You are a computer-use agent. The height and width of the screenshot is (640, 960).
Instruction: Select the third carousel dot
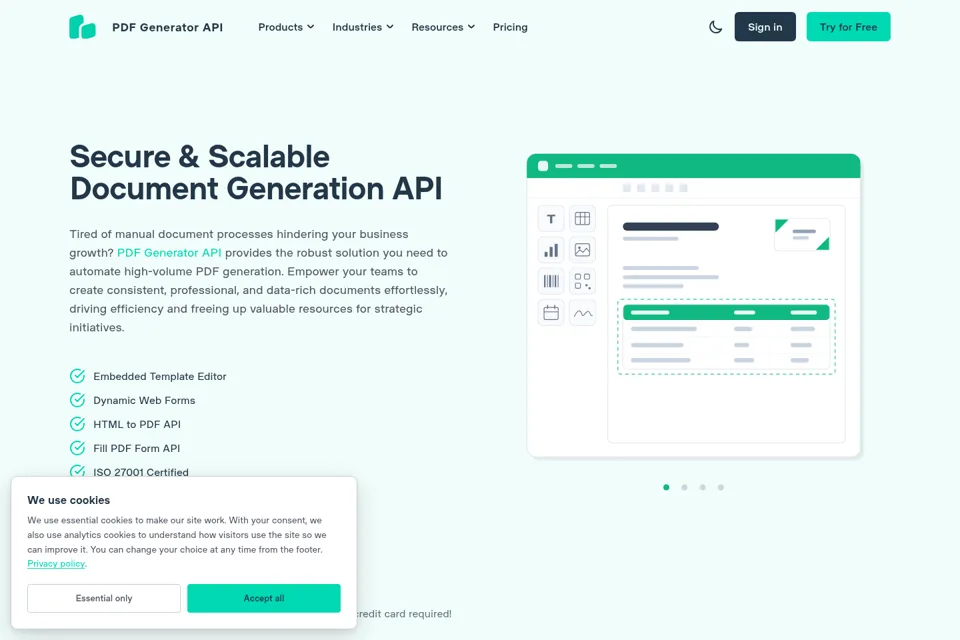point(702,488)
